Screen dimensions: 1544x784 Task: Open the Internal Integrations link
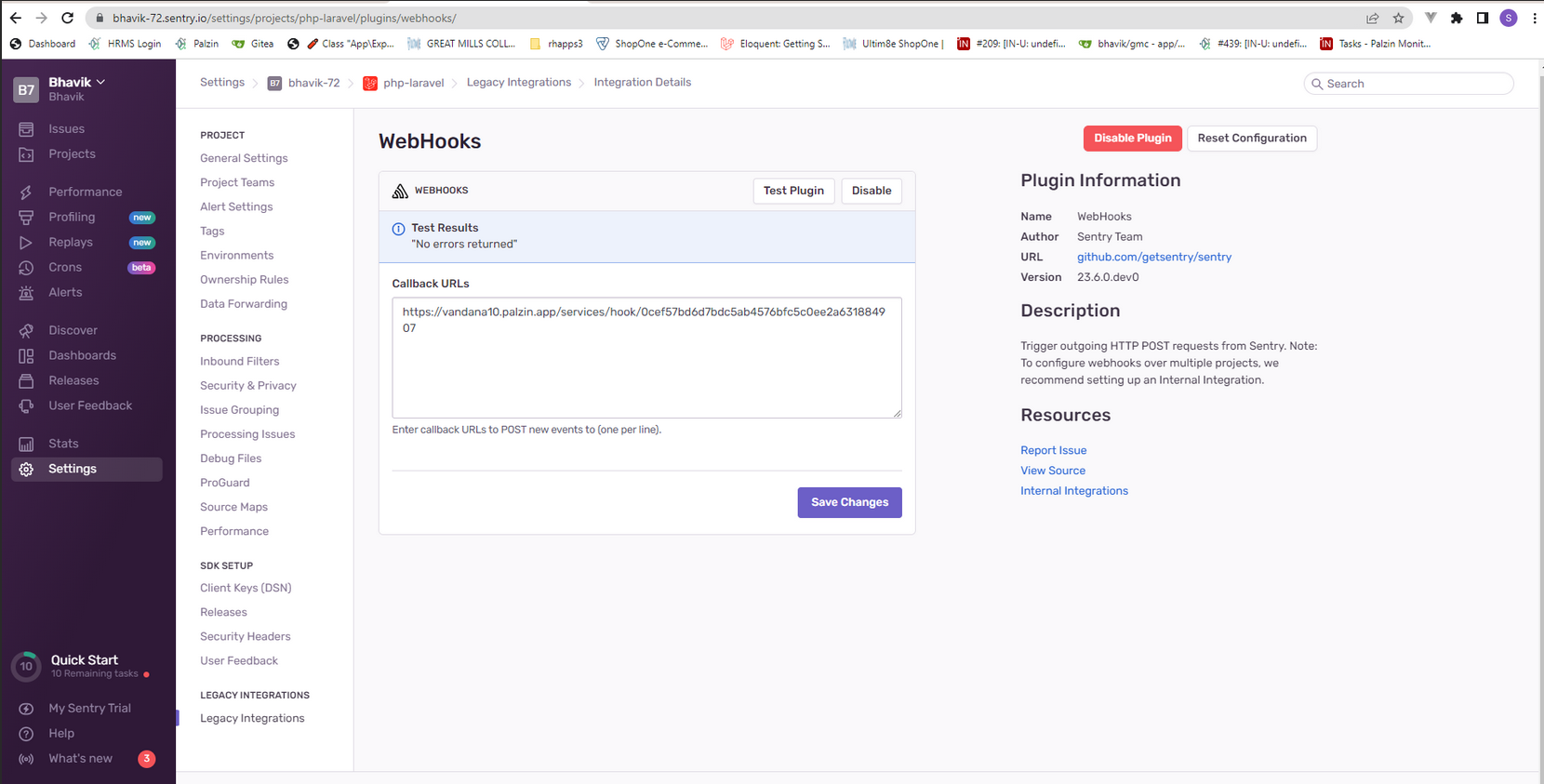1074,491
